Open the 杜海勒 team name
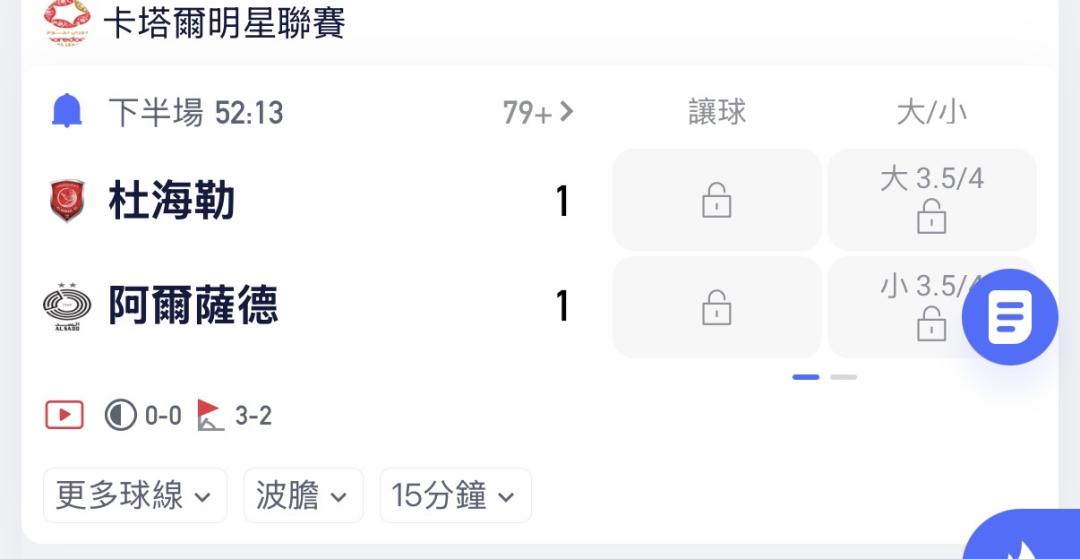 pyautogui.click(x=171, y=202)
